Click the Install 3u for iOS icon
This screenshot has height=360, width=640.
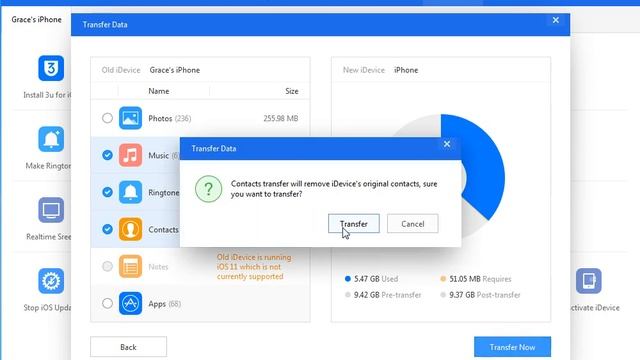(51, 68)
